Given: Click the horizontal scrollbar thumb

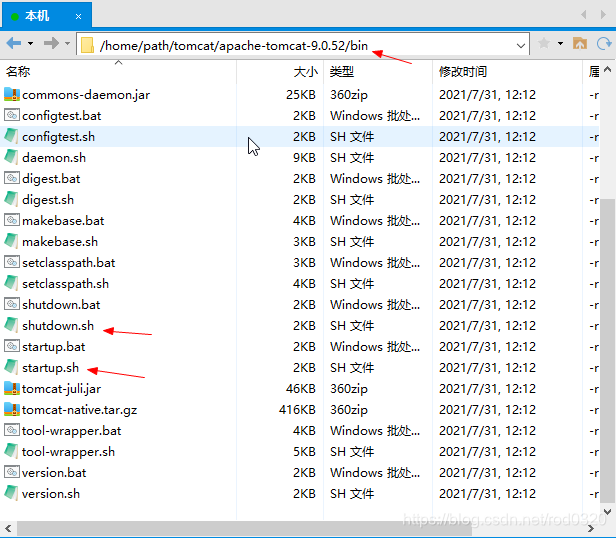Looking at the screenshot, I should pos(244,529).
